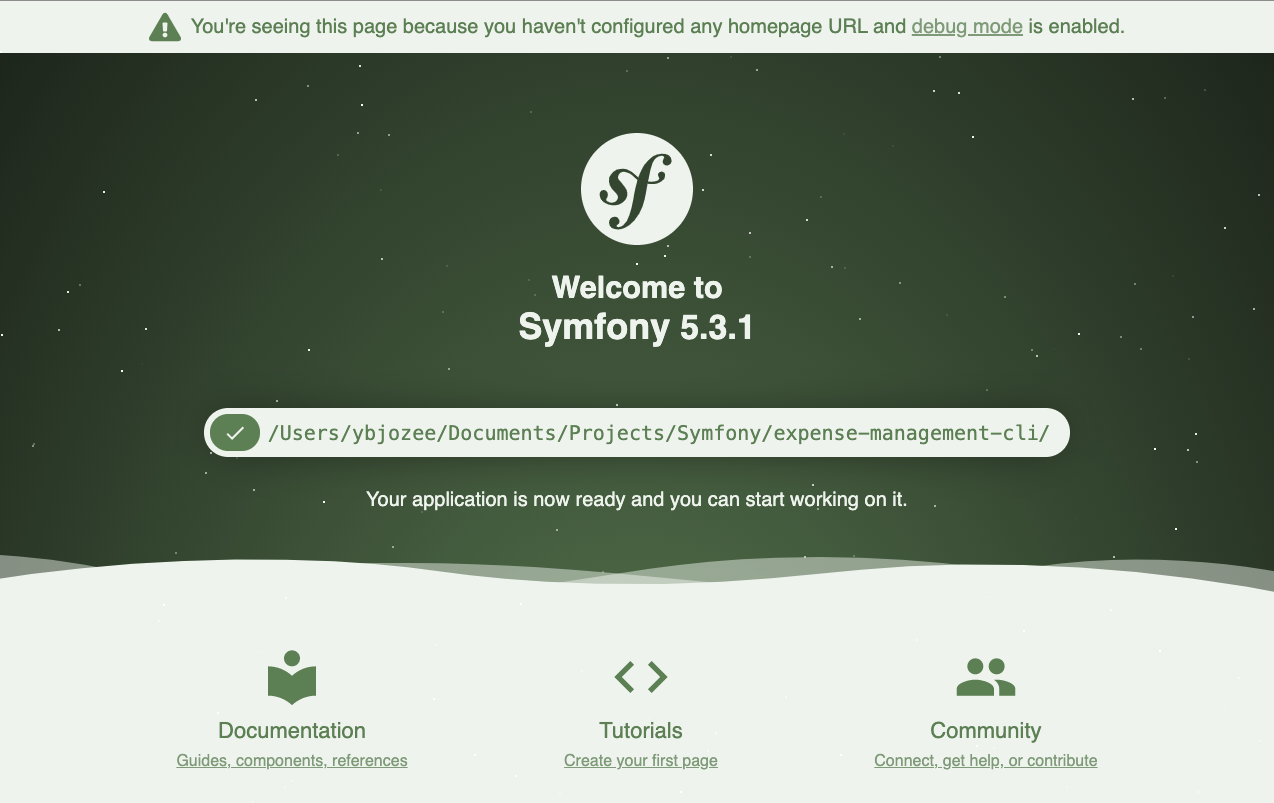Click the Tutorials heading
The image size is (1274, 803).
(641, 730)
